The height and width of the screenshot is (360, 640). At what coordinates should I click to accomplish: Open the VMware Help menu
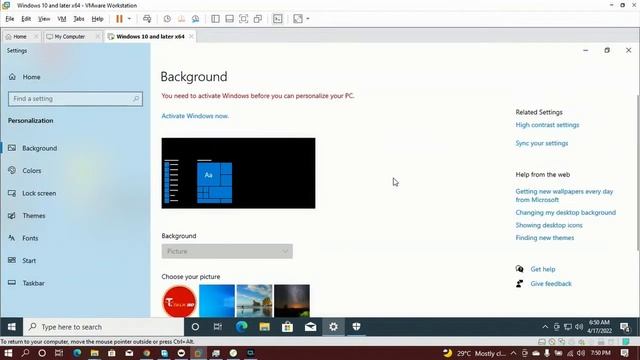click(97, 19)
